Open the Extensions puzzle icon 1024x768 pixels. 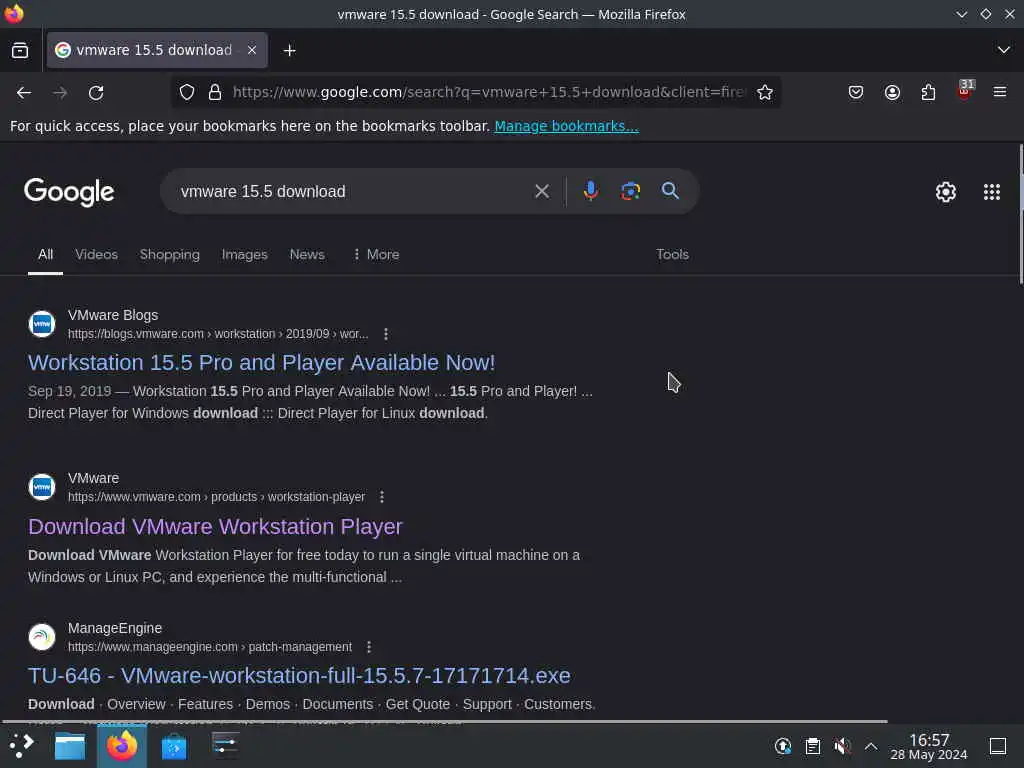(x=928, y=92)
